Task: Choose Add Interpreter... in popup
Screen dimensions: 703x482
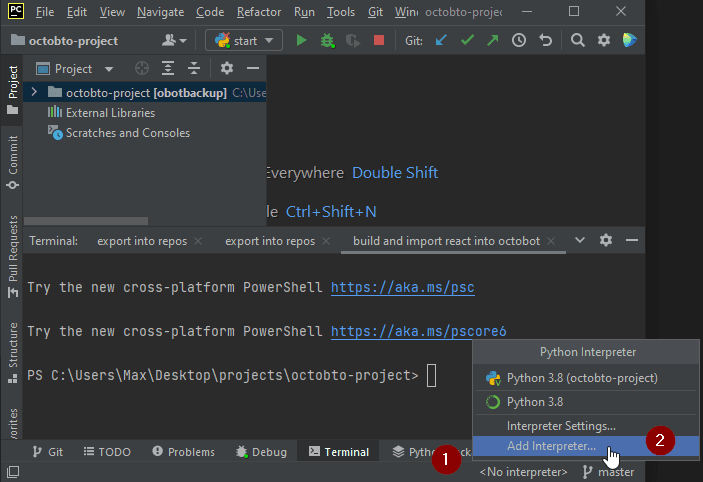Action: coord(586,446)
